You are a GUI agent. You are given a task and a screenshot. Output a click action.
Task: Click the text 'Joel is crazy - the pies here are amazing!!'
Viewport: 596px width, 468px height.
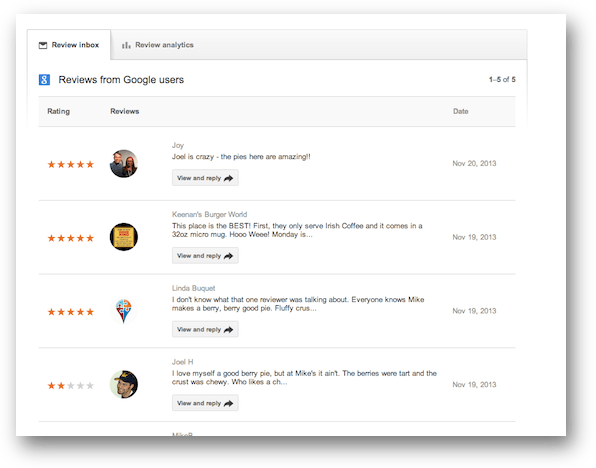(x=241, y=157)
